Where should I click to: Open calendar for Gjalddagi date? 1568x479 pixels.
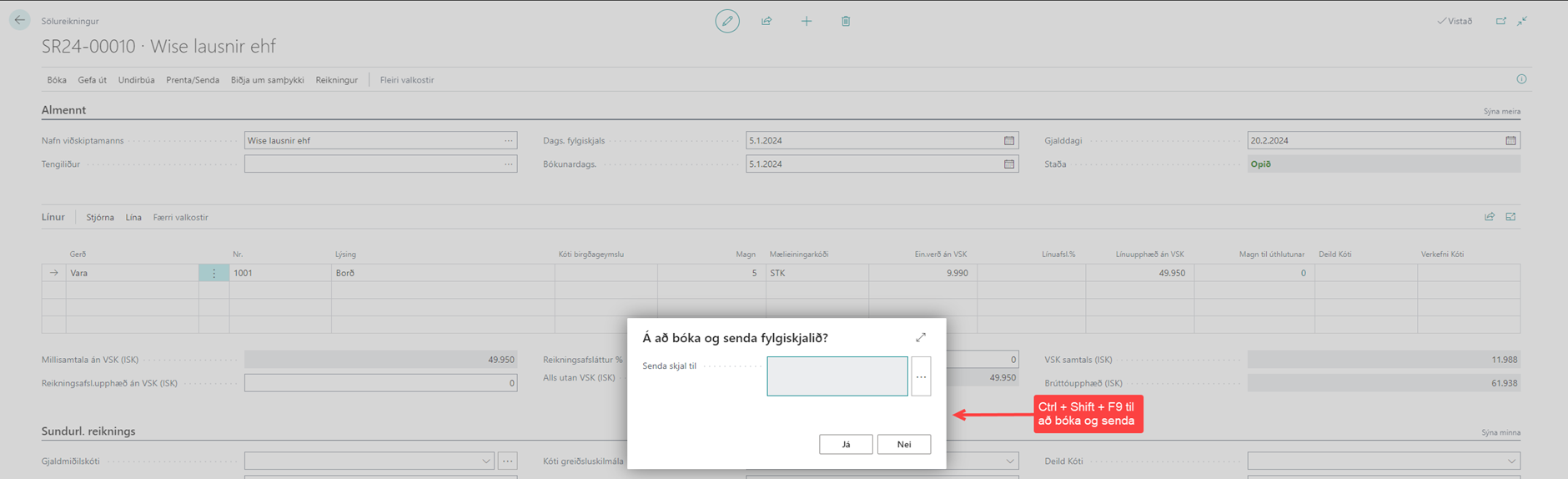(1510, 140)
